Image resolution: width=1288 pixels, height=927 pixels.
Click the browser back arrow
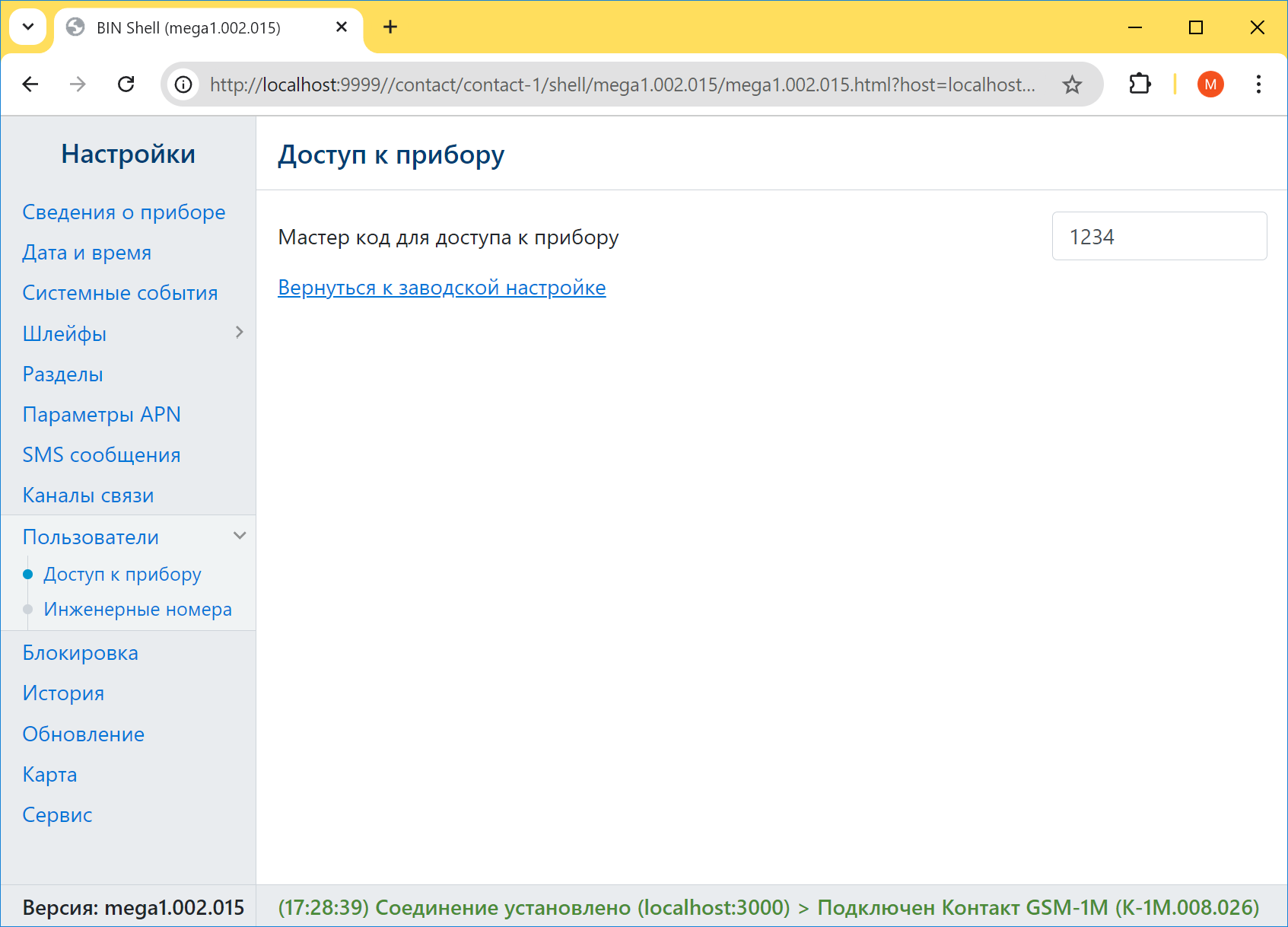[30, 84]
